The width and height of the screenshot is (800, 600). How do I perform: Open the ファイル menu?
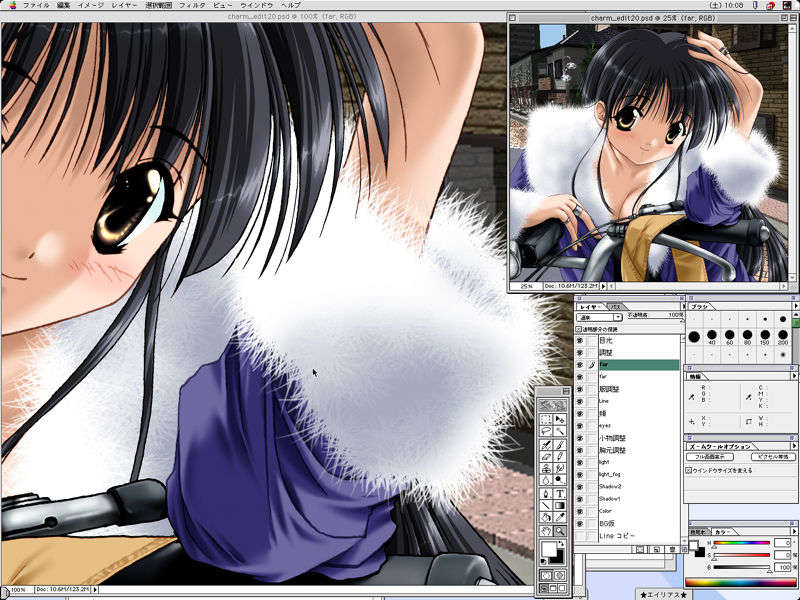tap(36, 5)
